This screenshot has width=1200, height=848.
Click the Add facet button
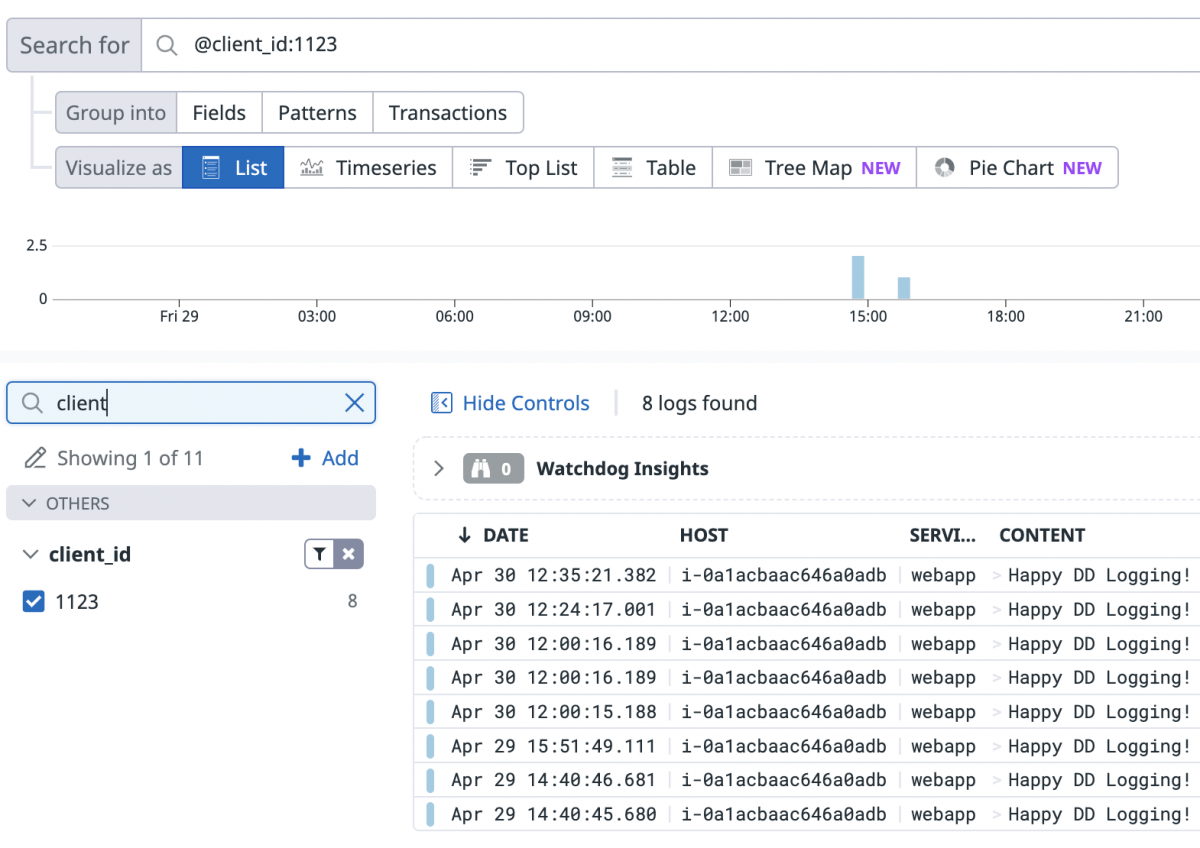point(325,458)
